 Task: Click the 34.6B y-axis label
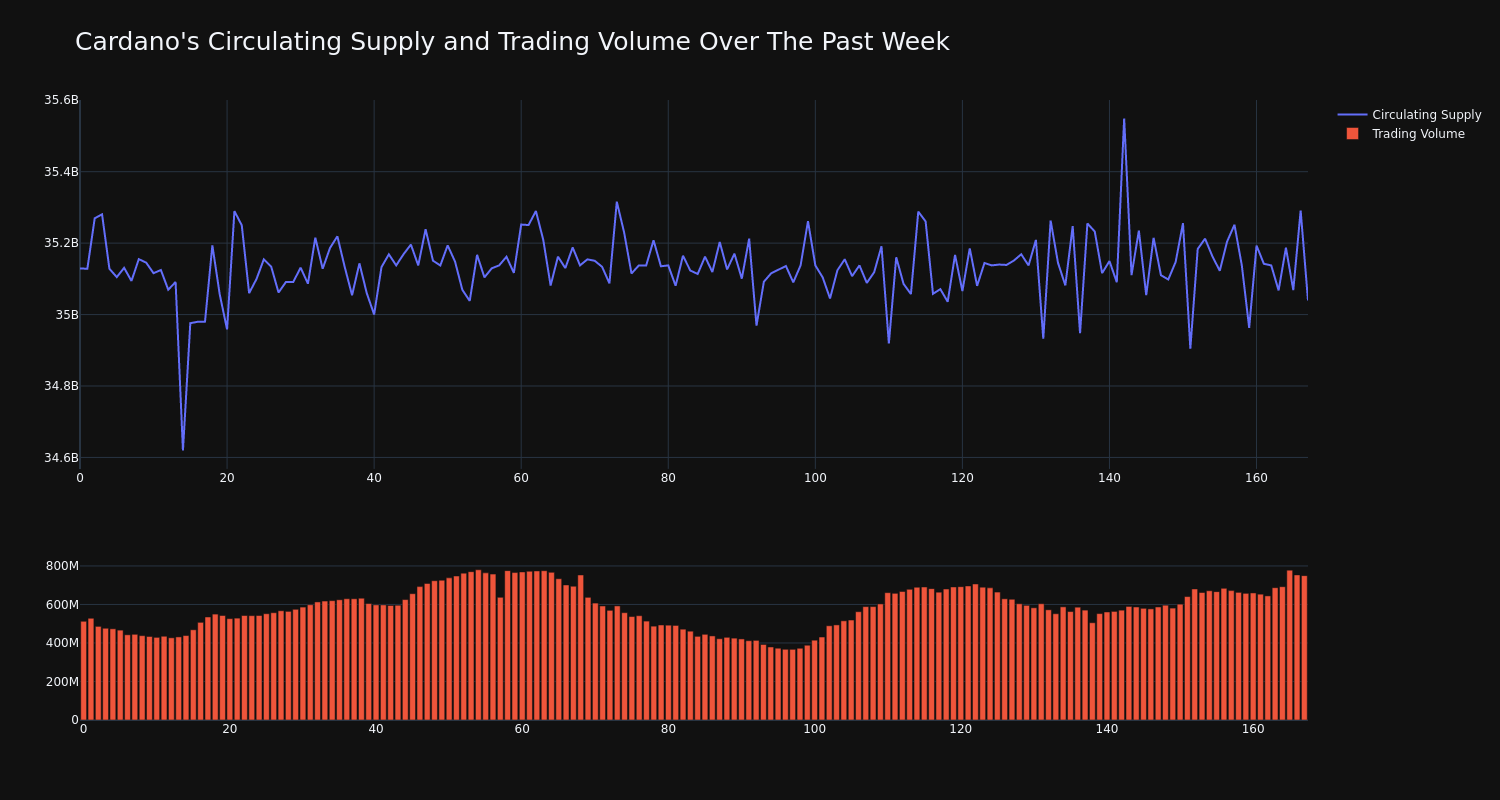pyautogui.click(x=61, y=458)
